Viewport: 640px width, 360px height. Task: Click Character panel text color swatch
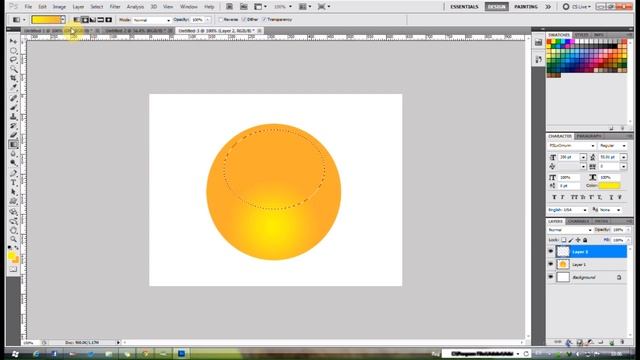[x=609, y=186]
